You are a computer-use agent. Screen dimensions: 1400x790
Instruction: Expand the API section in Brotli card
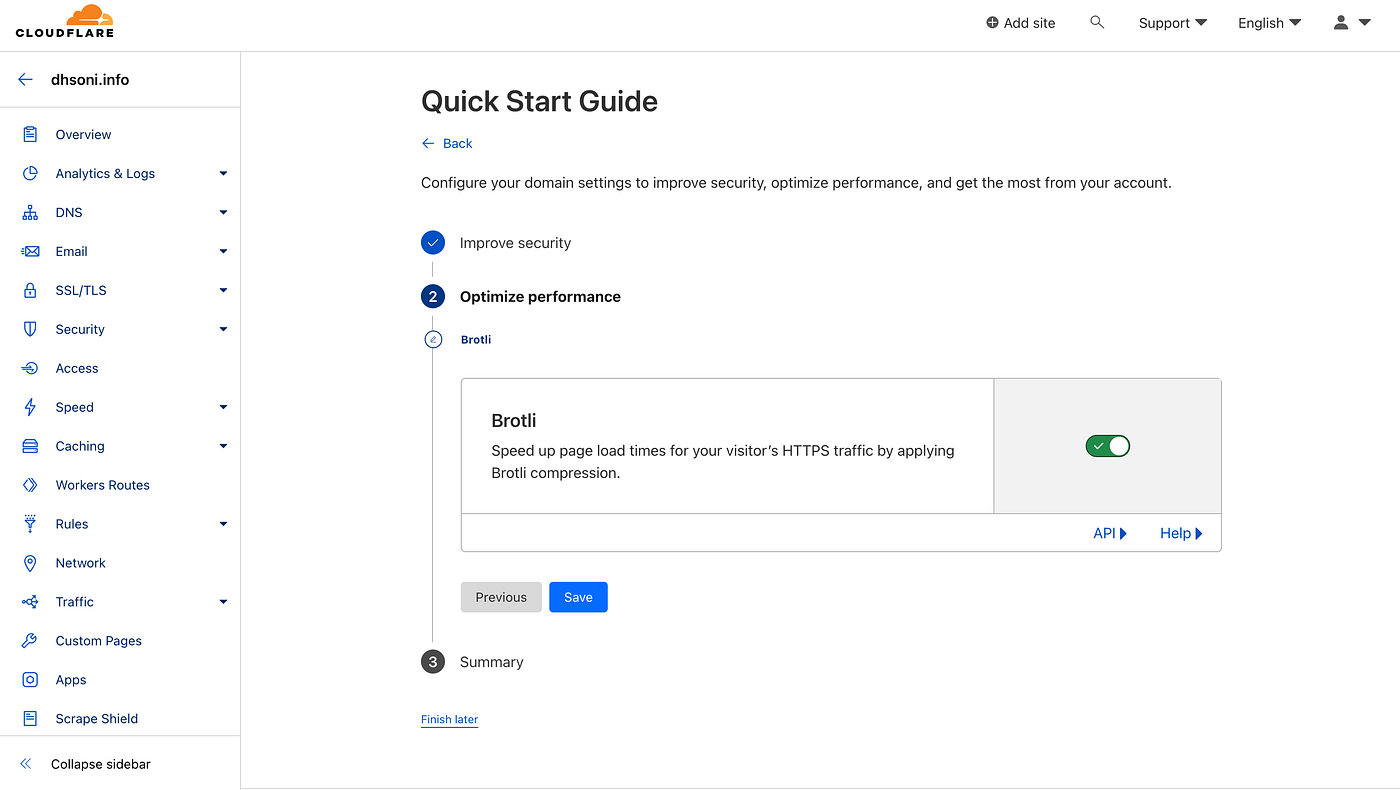pos(1110,533)
